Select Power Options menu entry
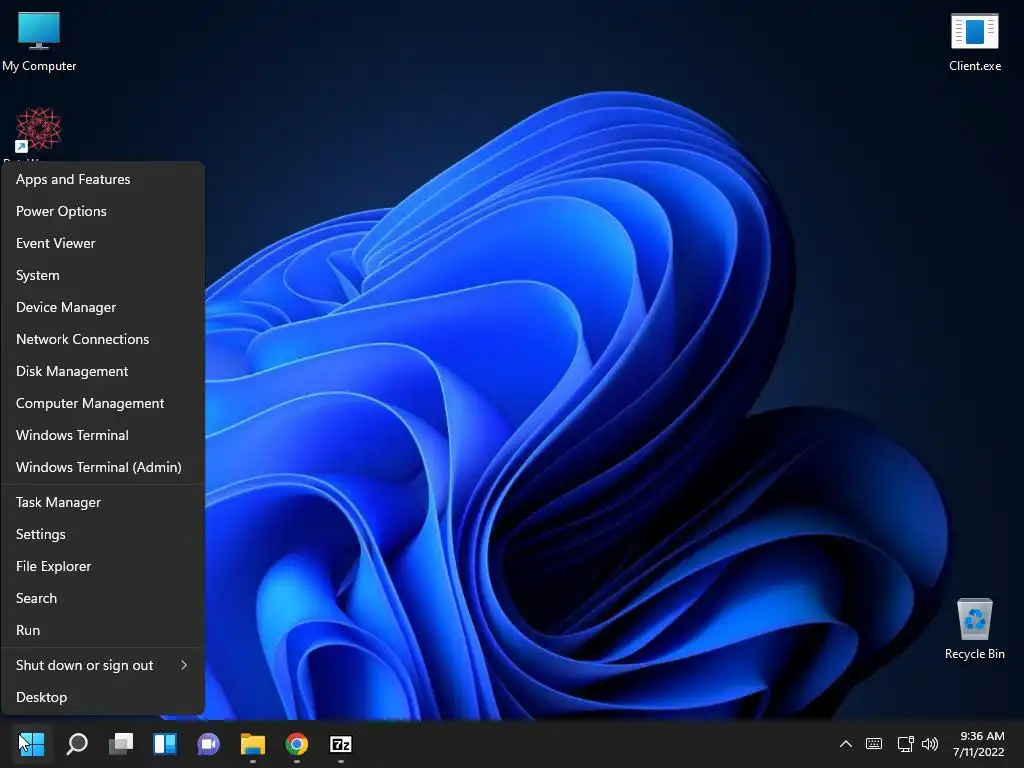This screenshot has width=1024, height=768. (x=103, y=211)
